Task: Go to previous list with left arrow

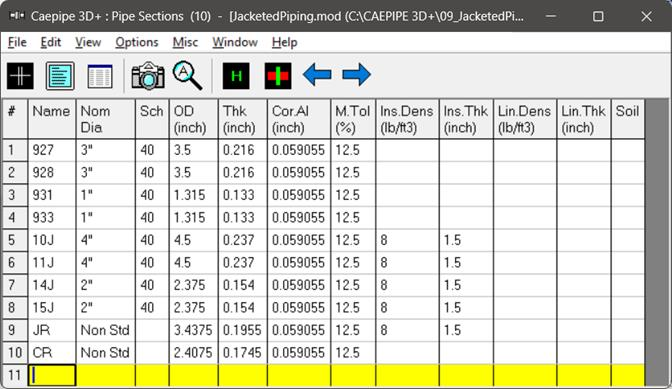Action: 317,75
